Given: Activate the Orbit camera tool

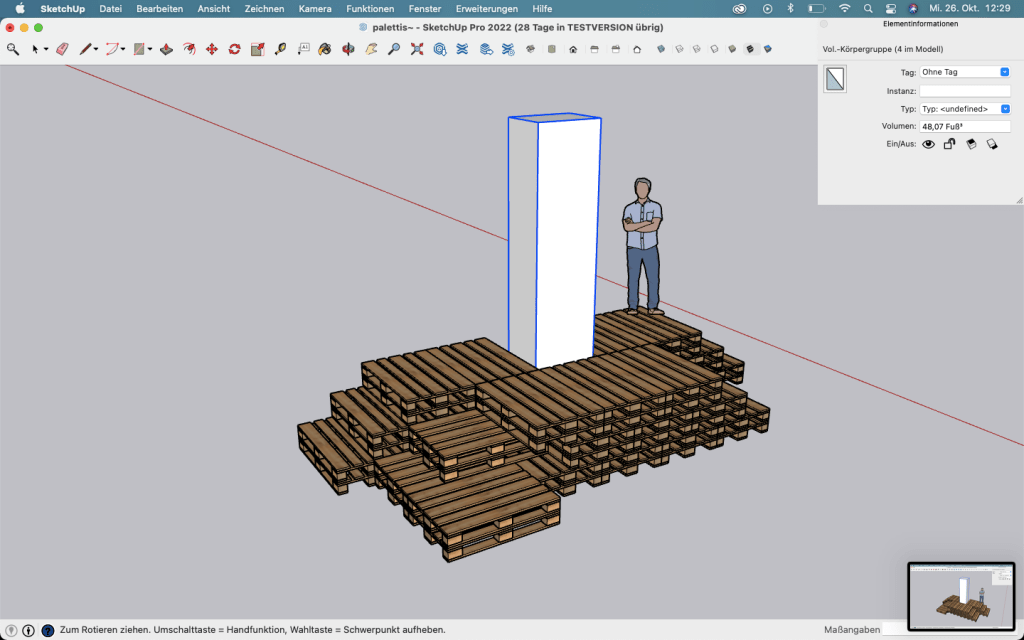Looking at the screenshot, I should (x=348, y=48).
